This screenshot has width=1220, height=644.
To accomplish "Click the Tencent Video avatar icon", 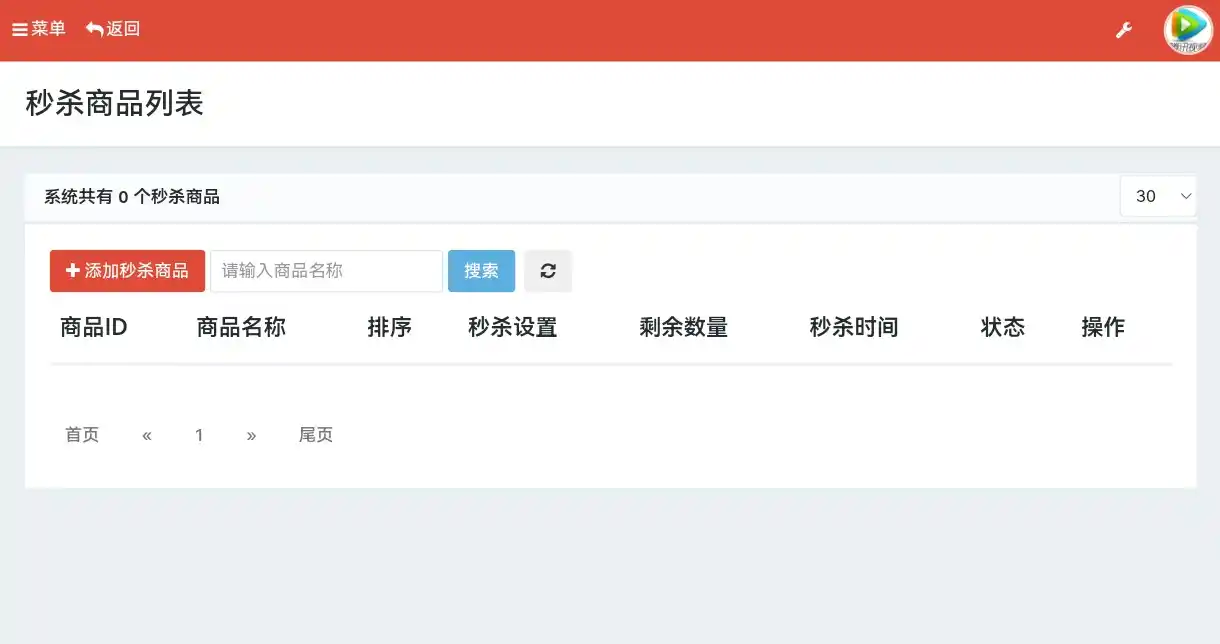I will 1187,30.
